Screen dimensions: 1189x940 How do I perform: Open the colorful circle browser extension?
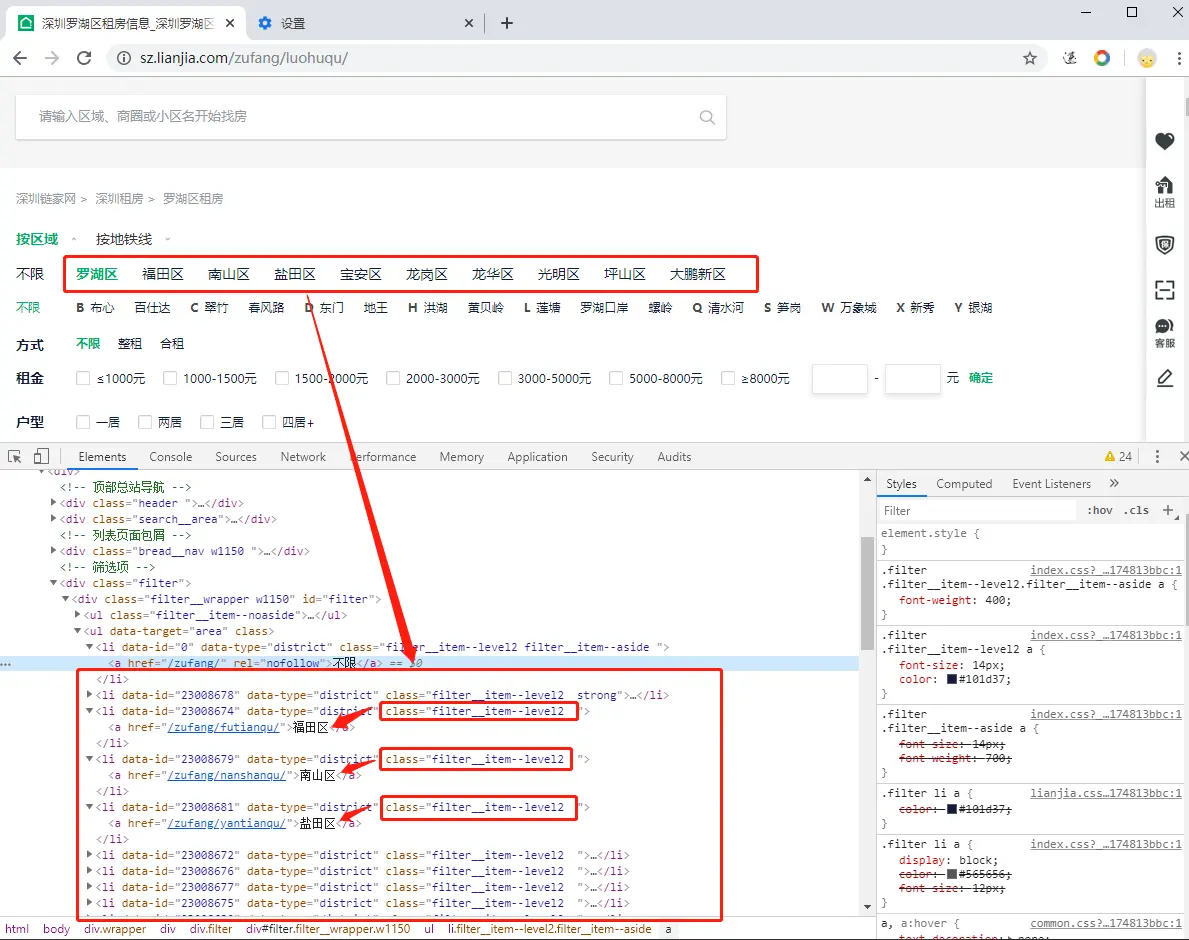point(1102,58)
